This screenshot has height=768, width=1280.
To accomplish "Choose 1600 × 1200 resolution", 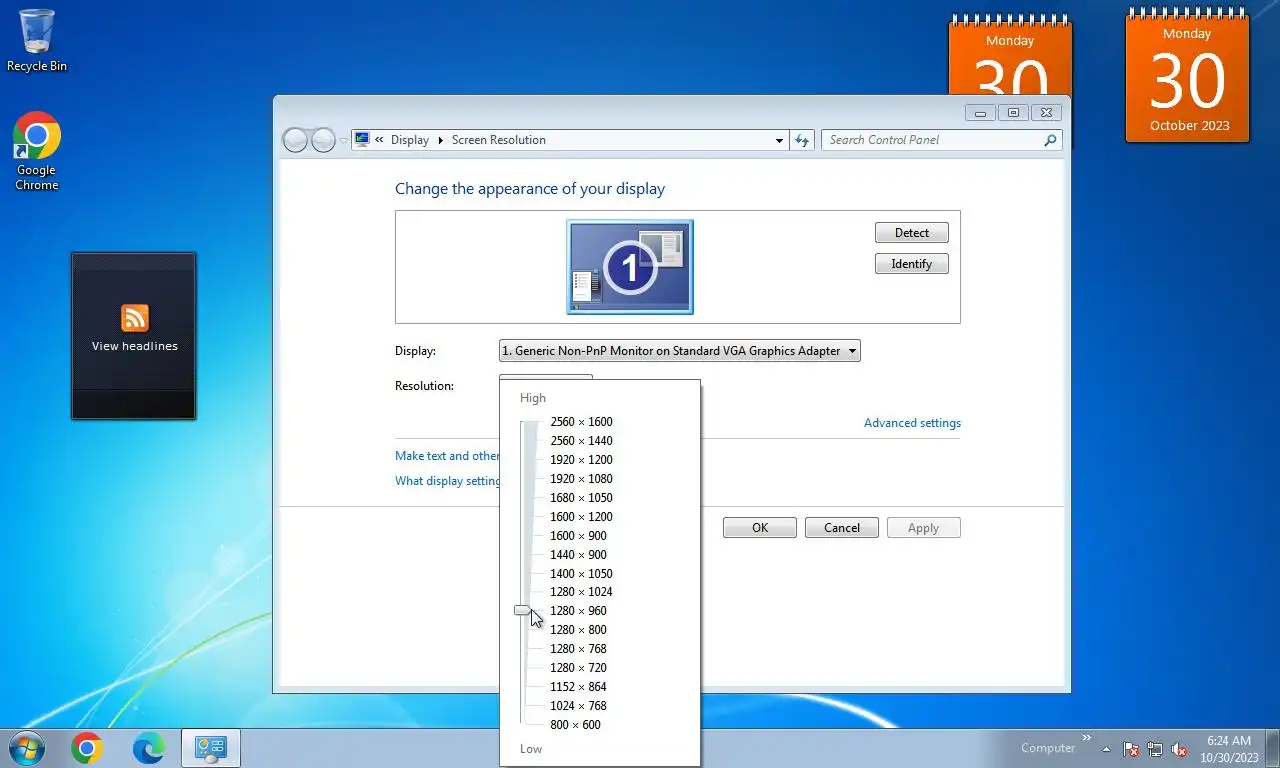I will point(581,517).
